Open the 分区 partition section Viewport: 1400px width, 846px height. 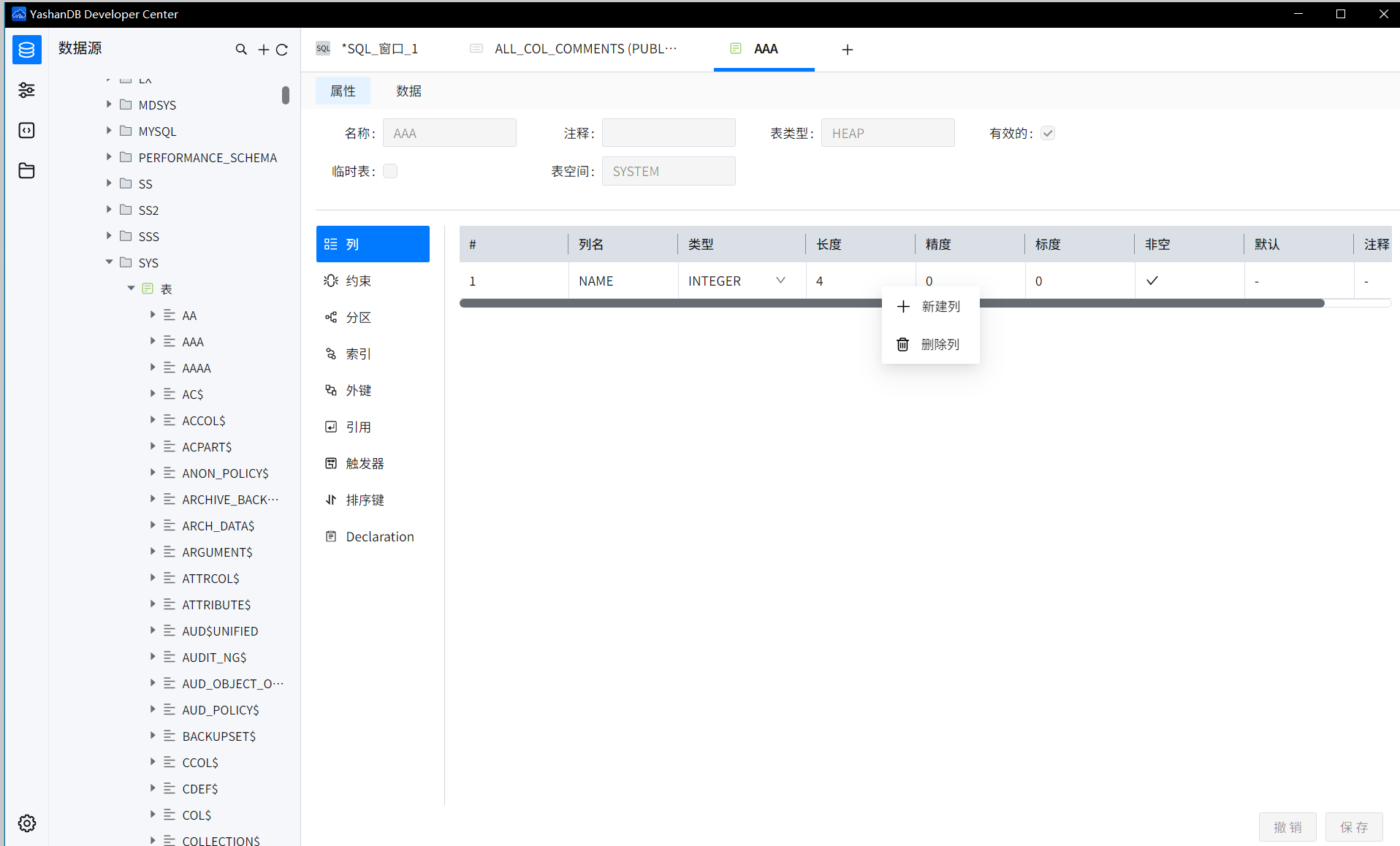pyautogui.click(x=373, y=317)
